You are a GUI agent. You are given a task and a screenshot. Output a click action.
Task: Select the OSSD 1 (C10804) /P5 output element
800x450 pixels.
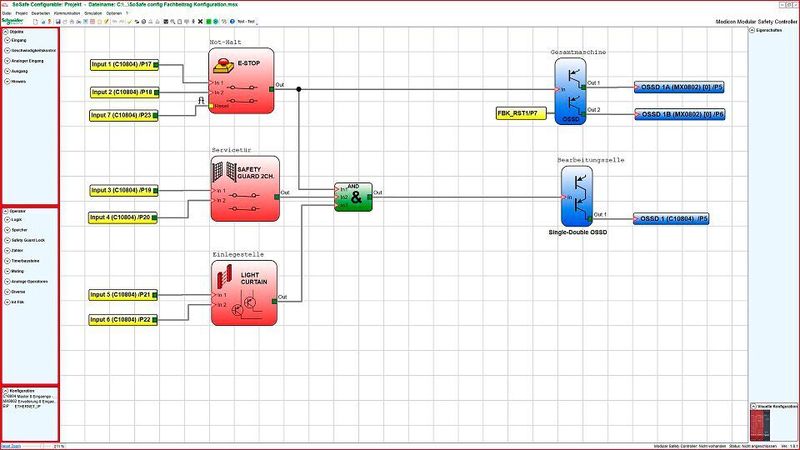[671, 219]
